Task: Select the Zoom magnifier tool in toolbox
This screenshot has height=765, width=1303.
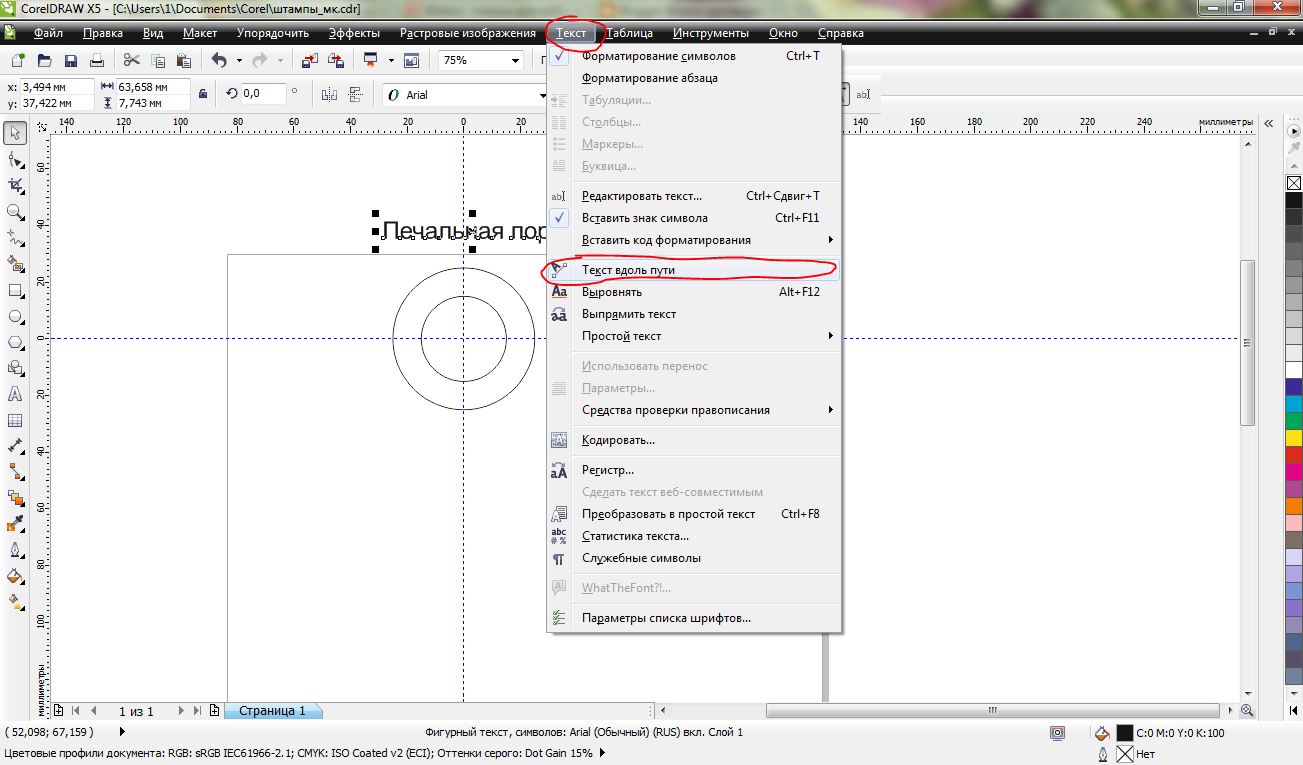Action: tap(15, 212)
